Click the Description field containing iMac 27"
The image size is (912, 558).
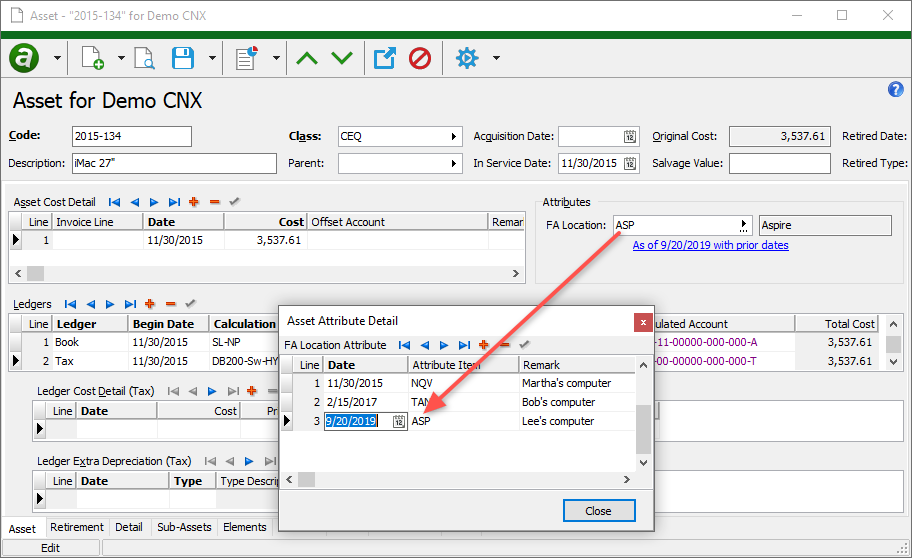click(x=173, y=163)
